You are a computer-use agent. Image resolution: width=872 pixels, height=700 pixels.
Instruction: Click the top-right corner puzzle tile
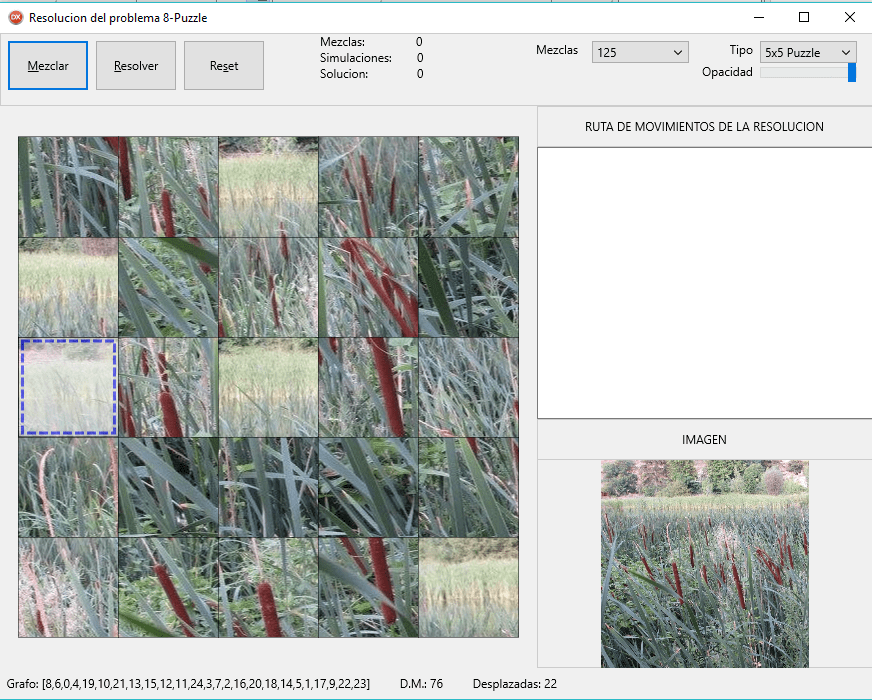pos(468,187)
